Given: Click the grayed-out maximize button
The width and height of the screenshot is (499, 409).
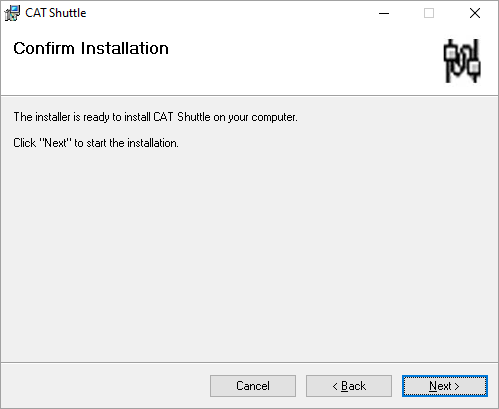Looking at the screenshot, I should click(x=429, y=13).
